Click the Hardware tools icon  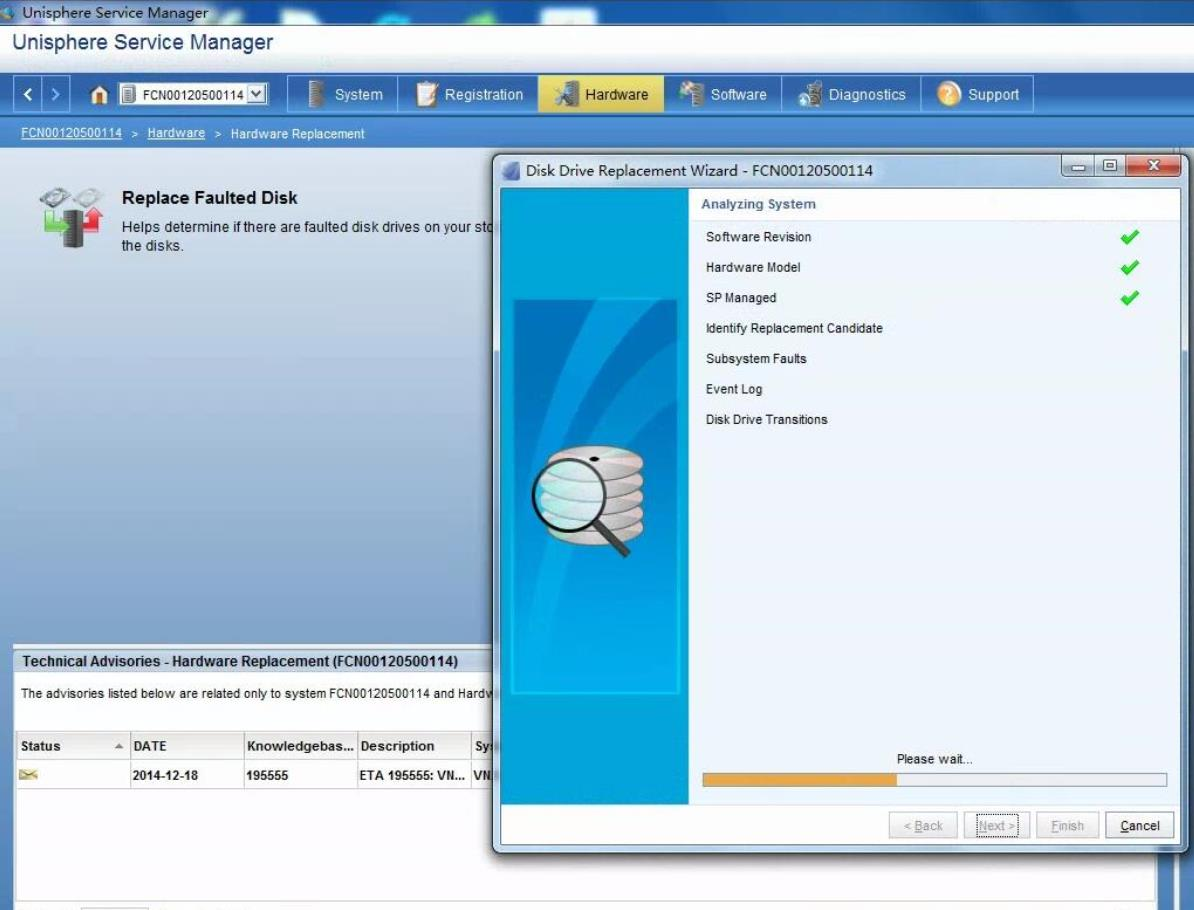[567, 94]
